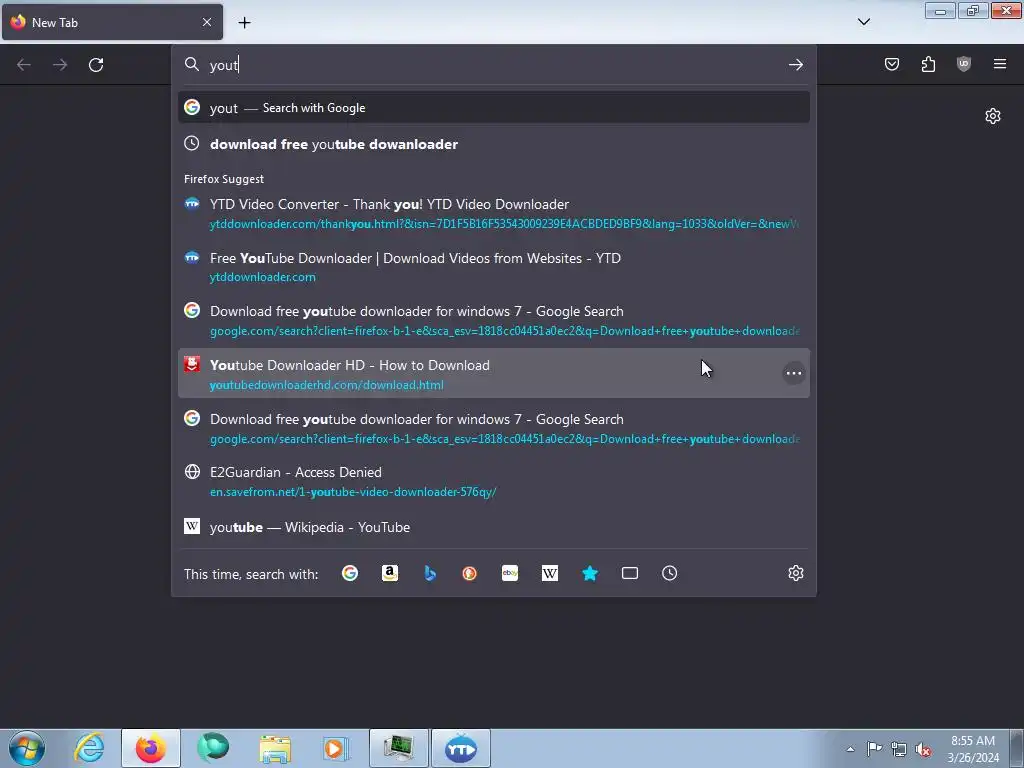Open Windows Media Player taskbar icon
The height and width of the screenshot is (768, 1024).
[336, 748]
